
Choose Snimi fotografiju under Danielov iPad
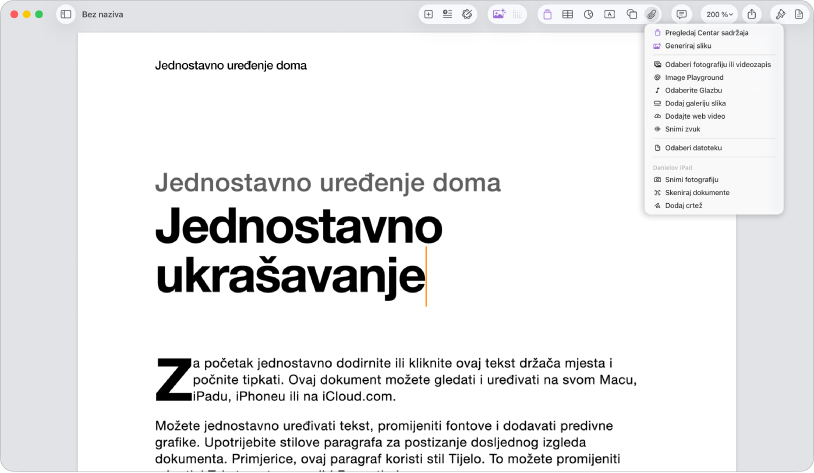click(x=714, y=180)
